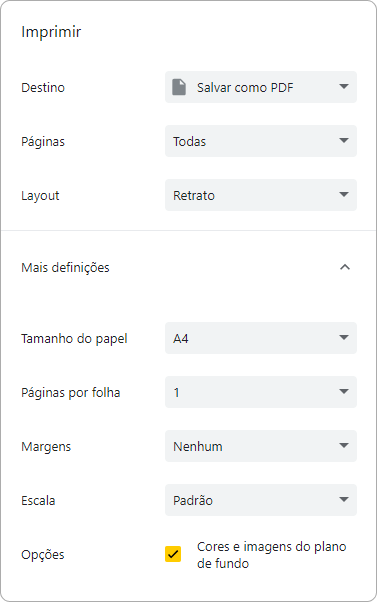Click the Páginas dropdown arrow icon
This screenshot has height=602, width=377.
(344, 141)
